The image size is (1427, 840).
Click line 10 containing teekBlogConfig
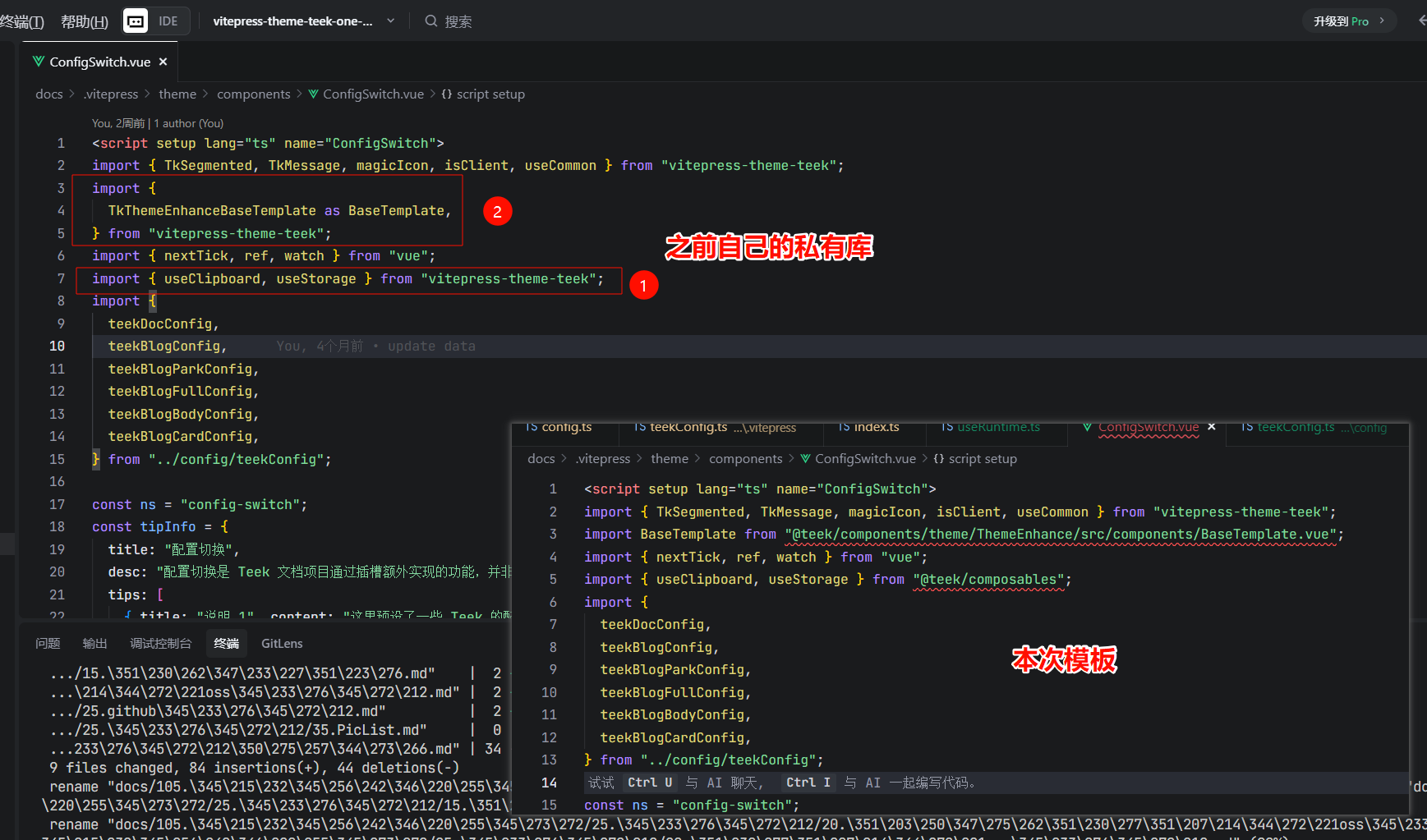coord(164,346)
